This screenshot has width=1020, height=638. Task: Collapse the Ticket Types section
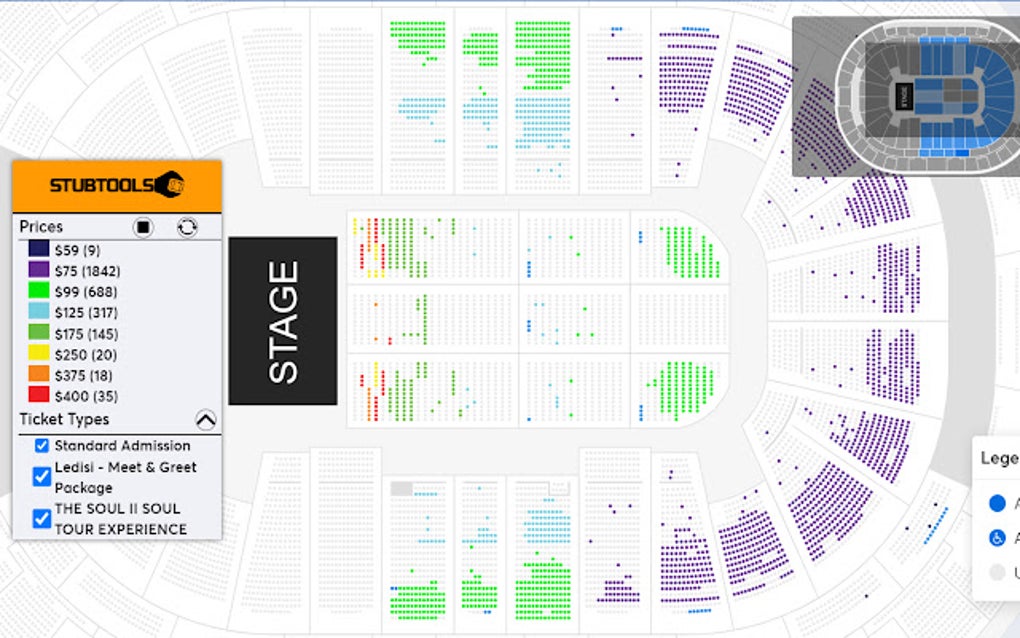click(x=205, y=420)
